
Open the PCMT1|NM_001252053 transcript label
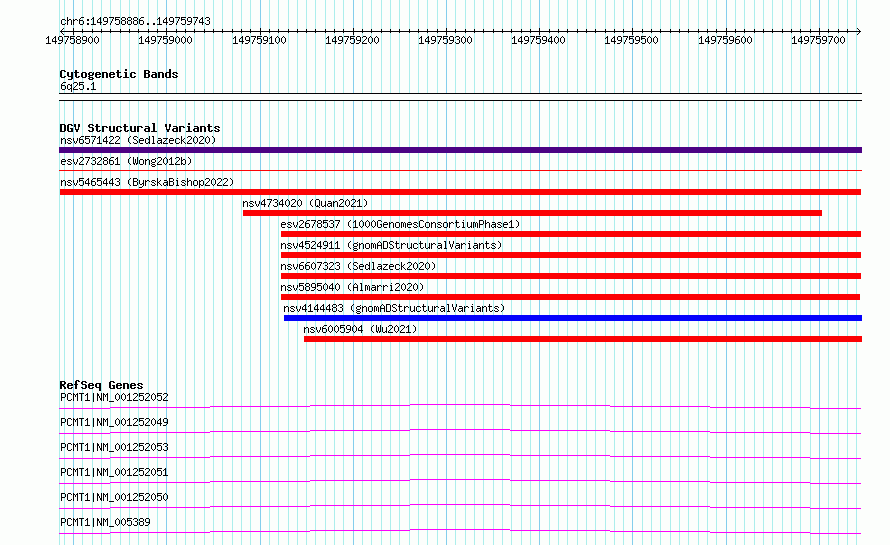pyautogui.click(x=114, y=447)
